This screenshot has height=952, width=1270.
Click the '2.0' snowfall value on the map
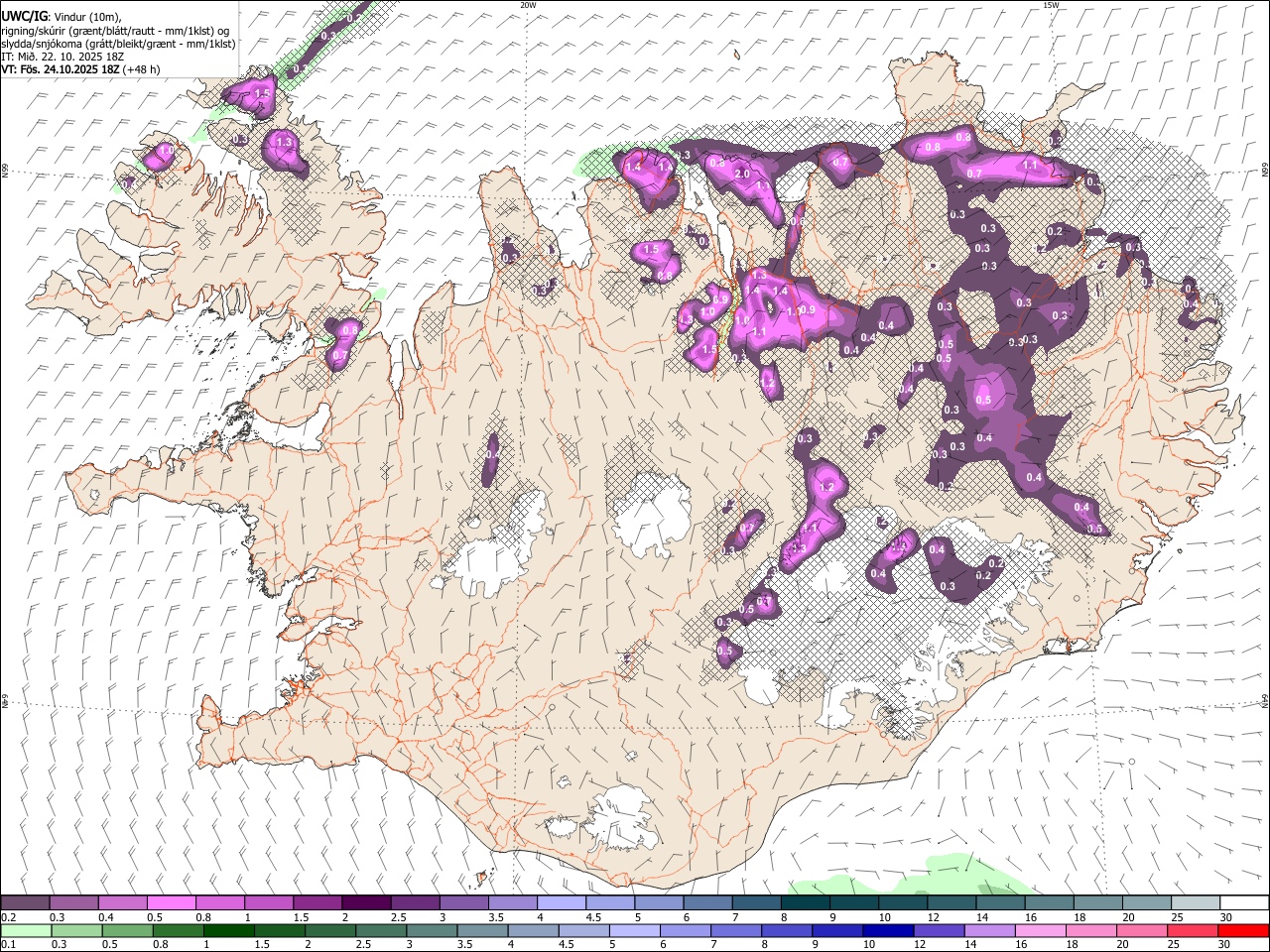click(741, 174)
